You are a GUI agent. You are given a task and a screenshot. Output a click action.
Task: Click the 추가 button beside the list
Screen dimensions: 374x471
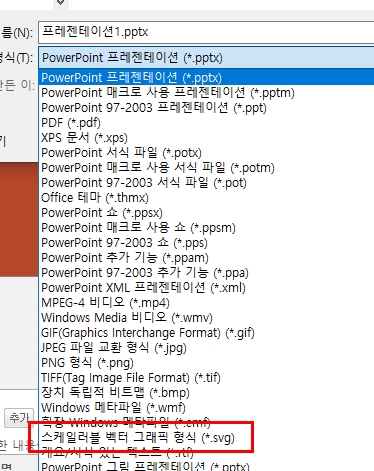(x=19, y=418)
